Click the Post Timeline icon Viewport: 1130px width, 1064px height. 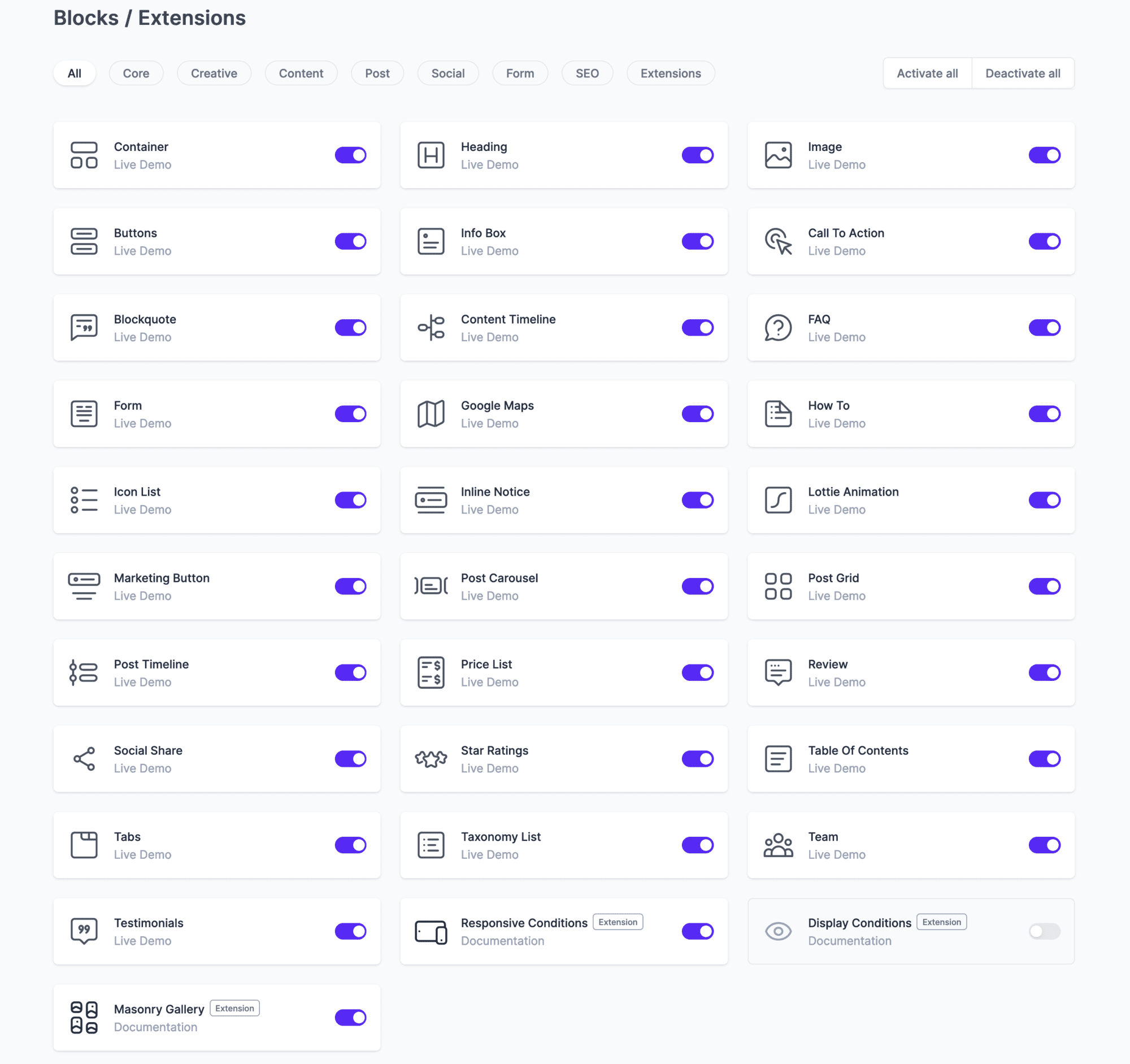click(84, 673)
